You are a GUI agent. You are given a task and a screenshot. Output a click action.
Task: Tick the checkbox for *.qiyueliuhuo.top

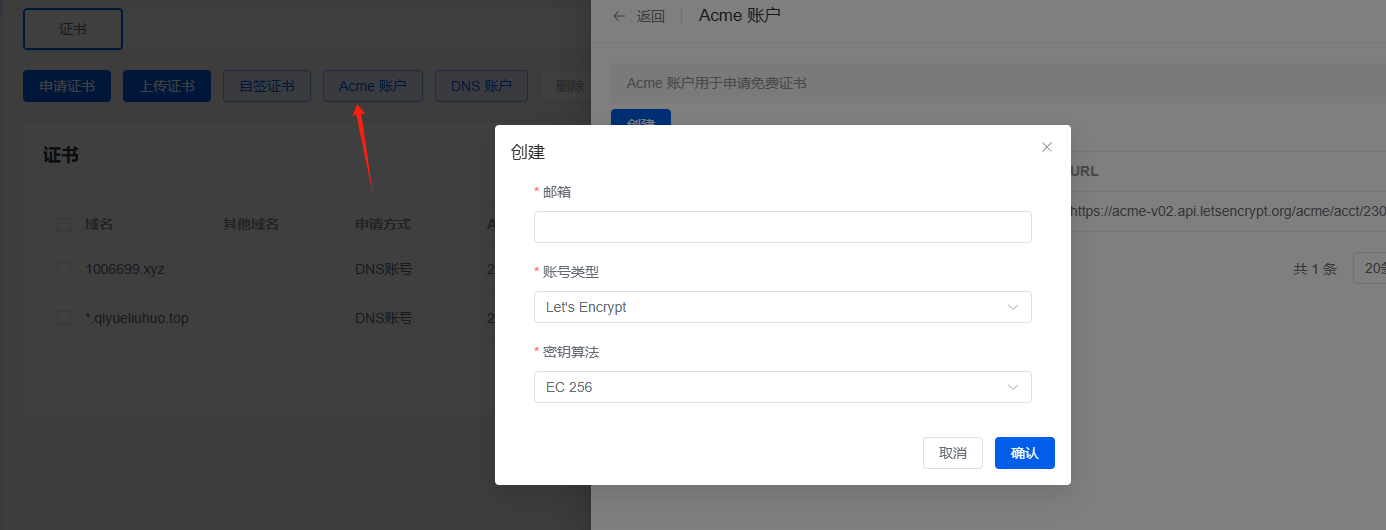(x=64, y=318)
